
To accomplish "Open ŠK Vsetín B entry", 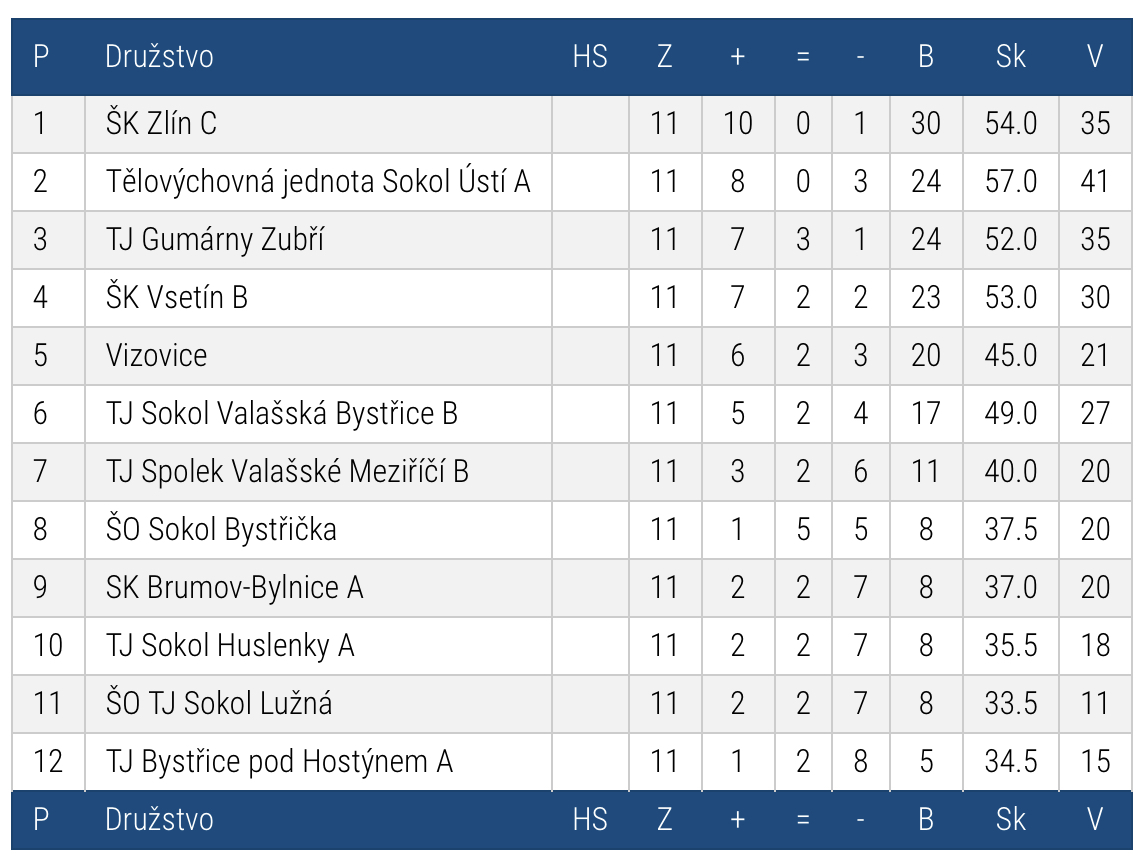I will [177, 298].
